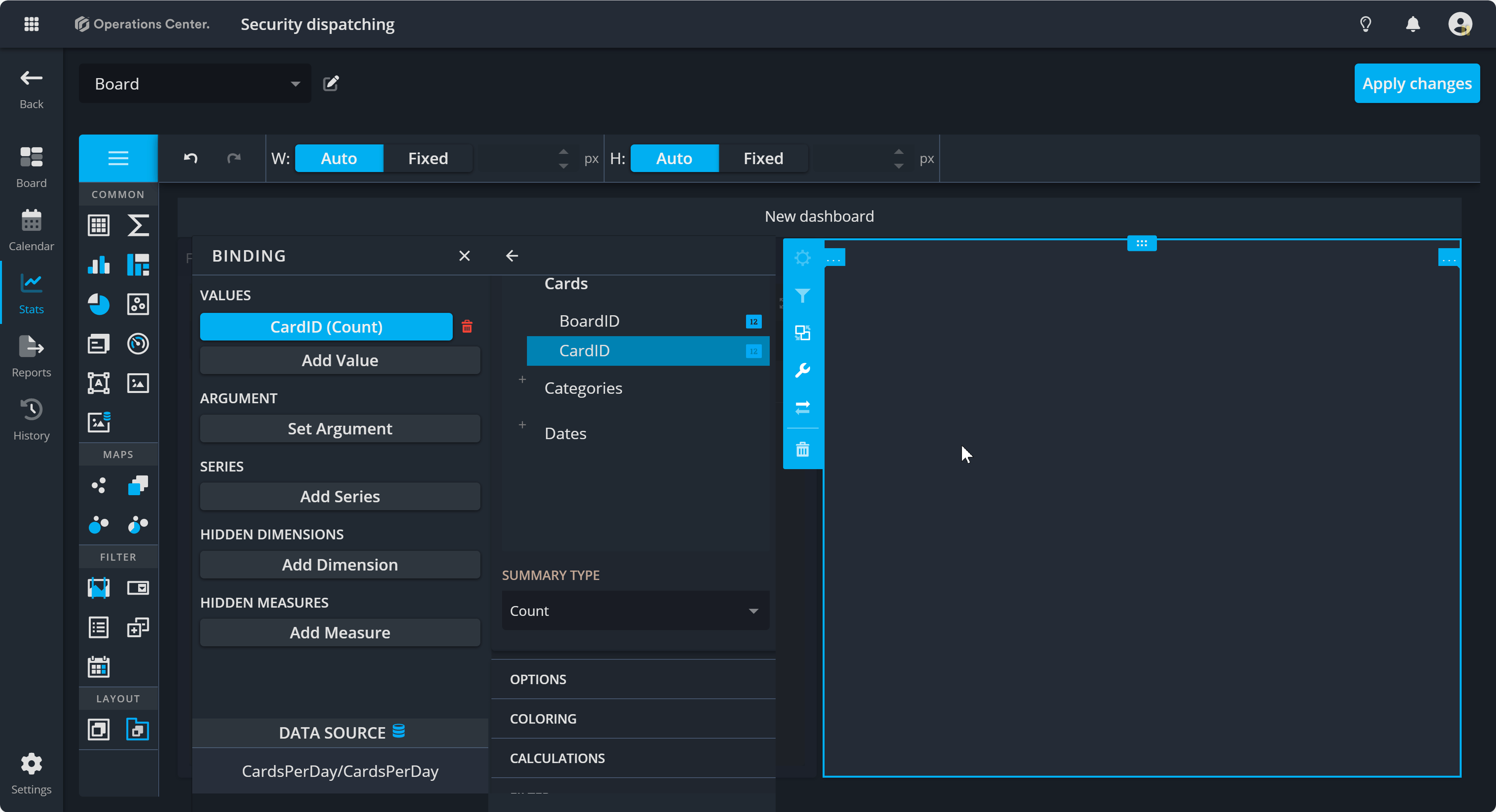Insert a Cards item from toolbox

coord(98,344)
